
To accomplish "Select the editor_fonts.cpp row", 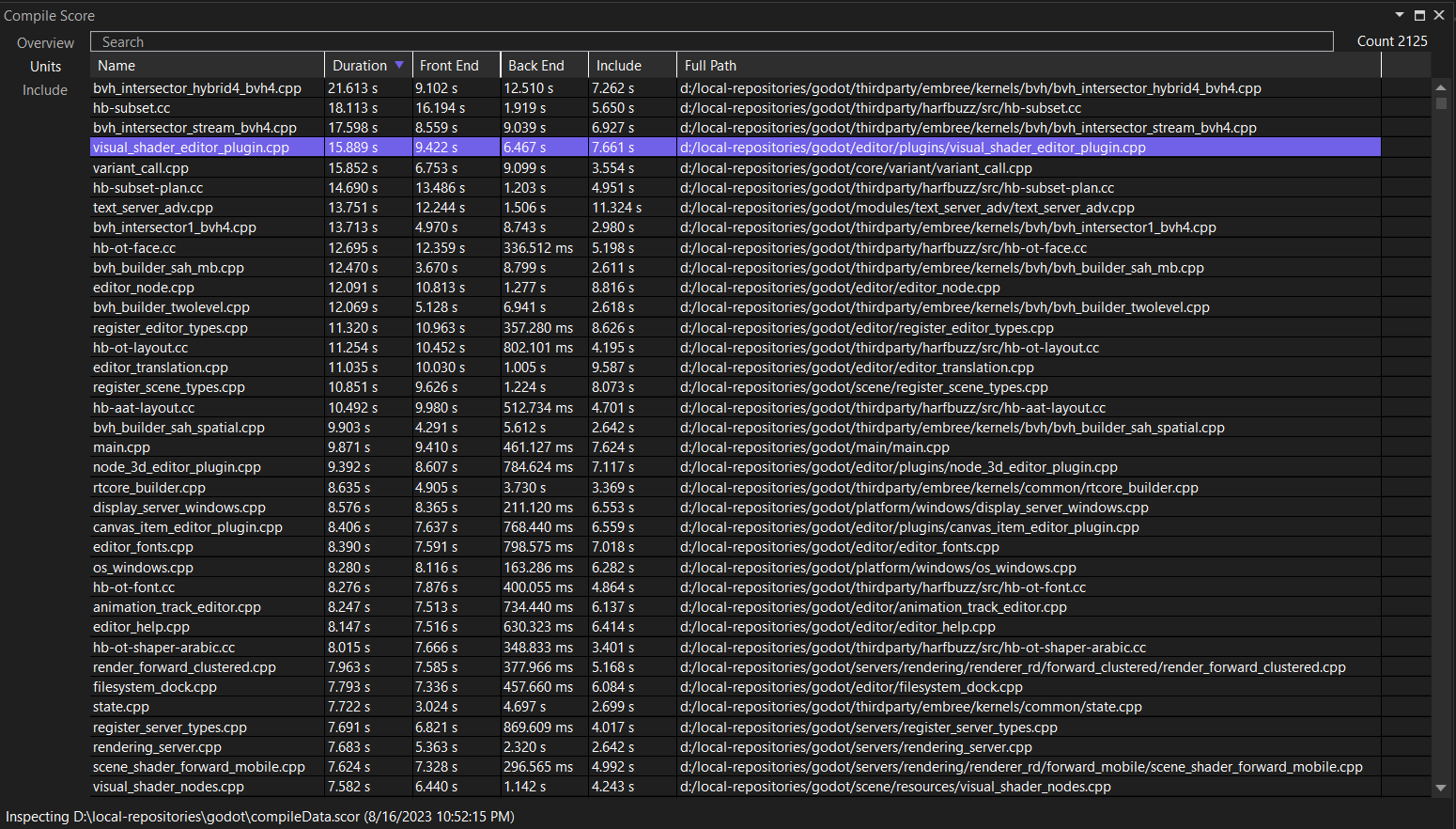I will (x=736, y=547).
